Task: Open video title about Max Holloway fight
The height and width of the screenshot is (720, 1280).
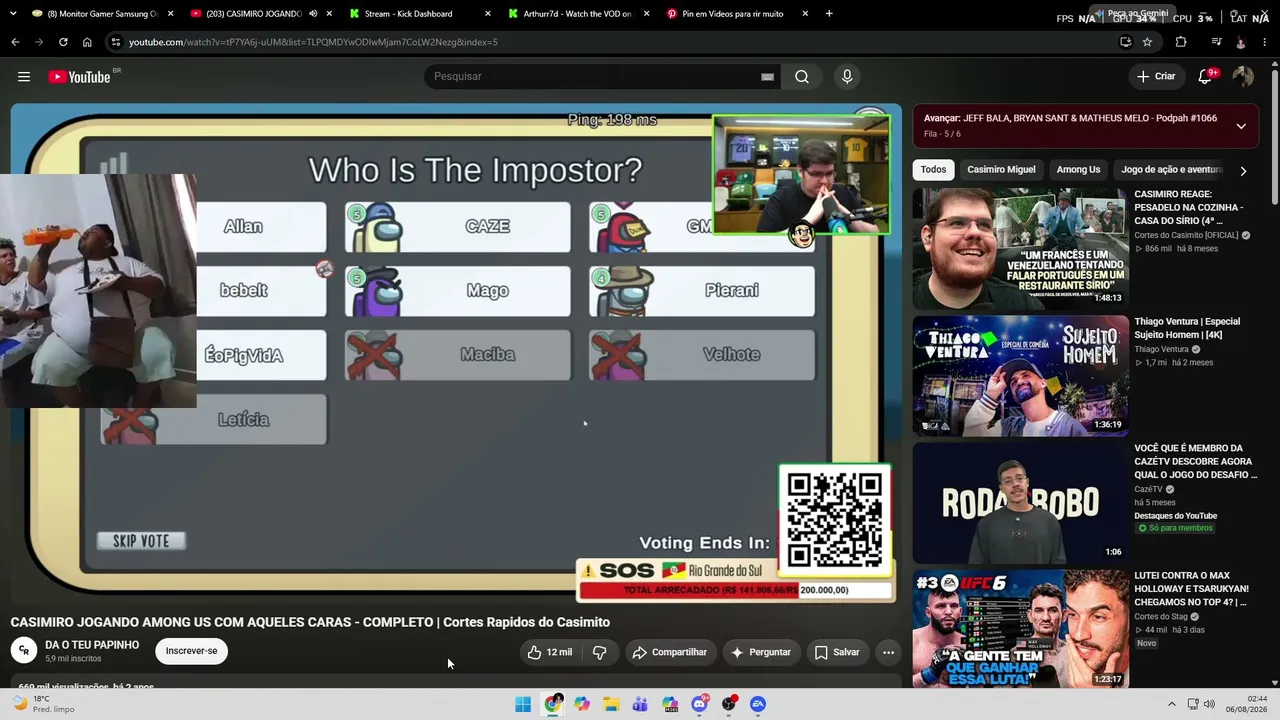Action: 1191,589
